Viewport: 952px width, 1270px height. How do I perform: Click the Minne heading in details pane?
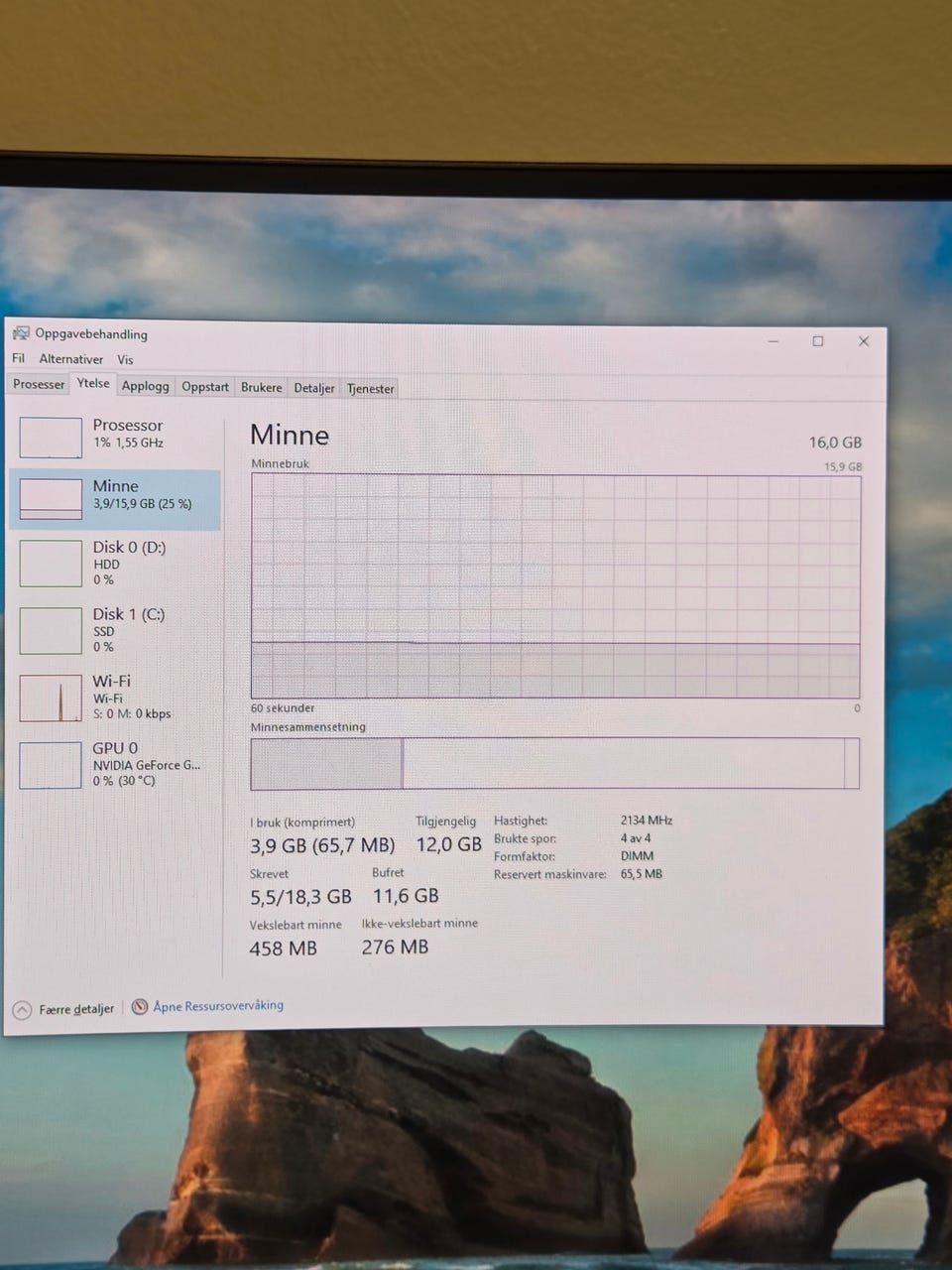click(x=290, y=435)
